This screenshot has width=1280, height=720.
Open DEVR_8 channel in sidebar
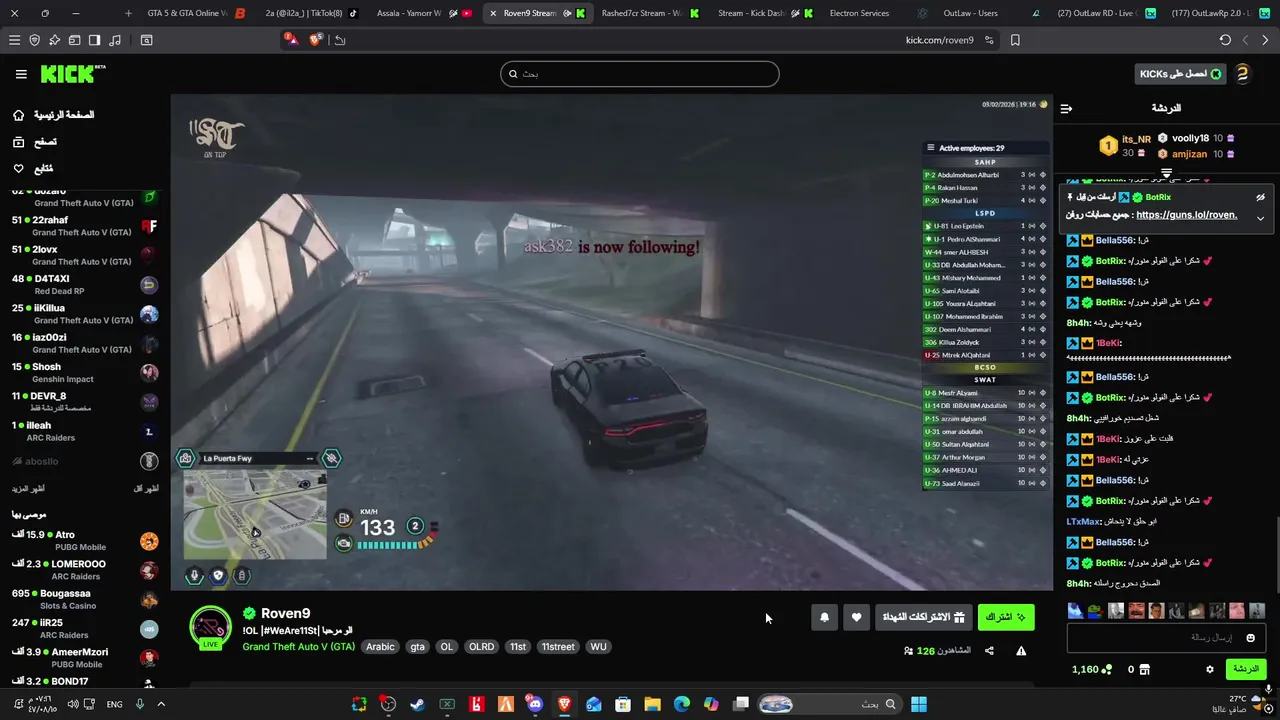[85, 401]
